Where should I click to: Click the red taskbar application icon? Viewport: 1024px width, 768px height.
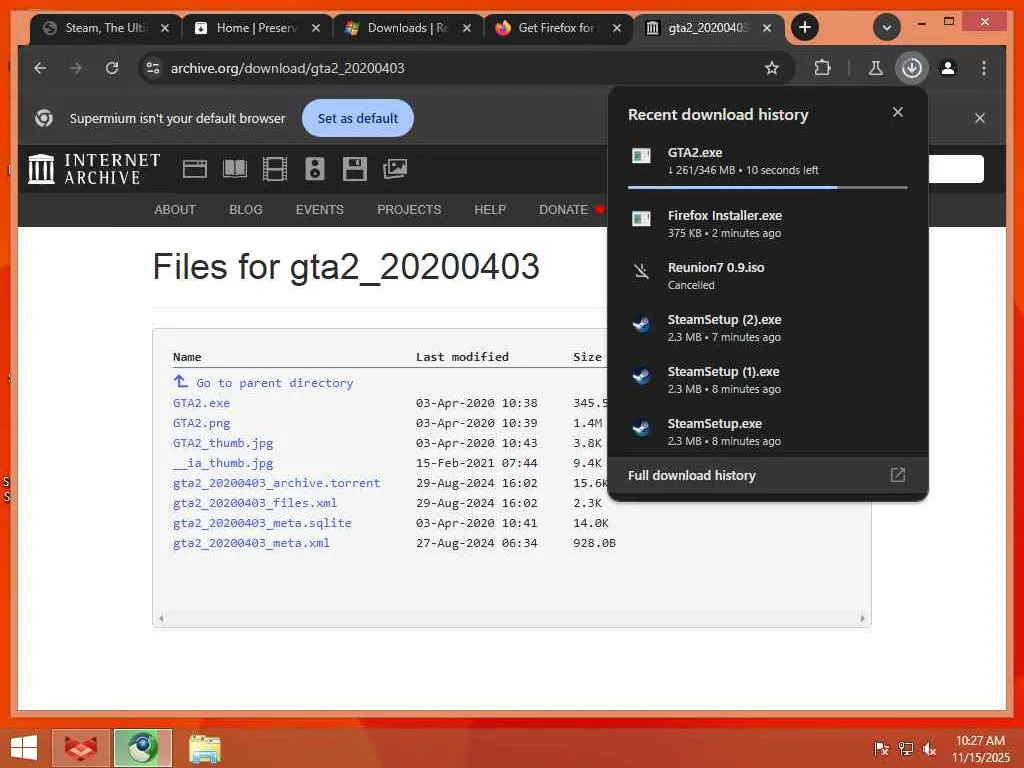click(x=81, y=748)
